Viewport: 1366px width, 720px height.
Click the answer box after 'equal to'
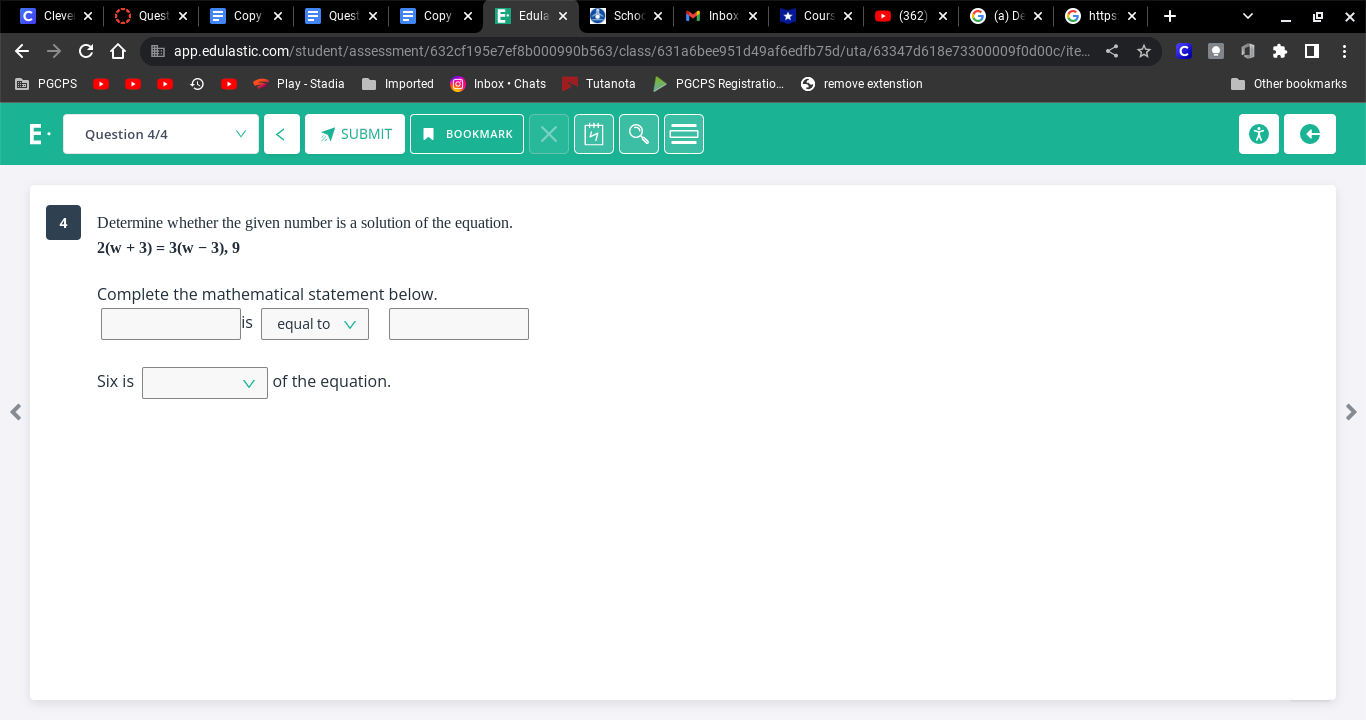459,324
